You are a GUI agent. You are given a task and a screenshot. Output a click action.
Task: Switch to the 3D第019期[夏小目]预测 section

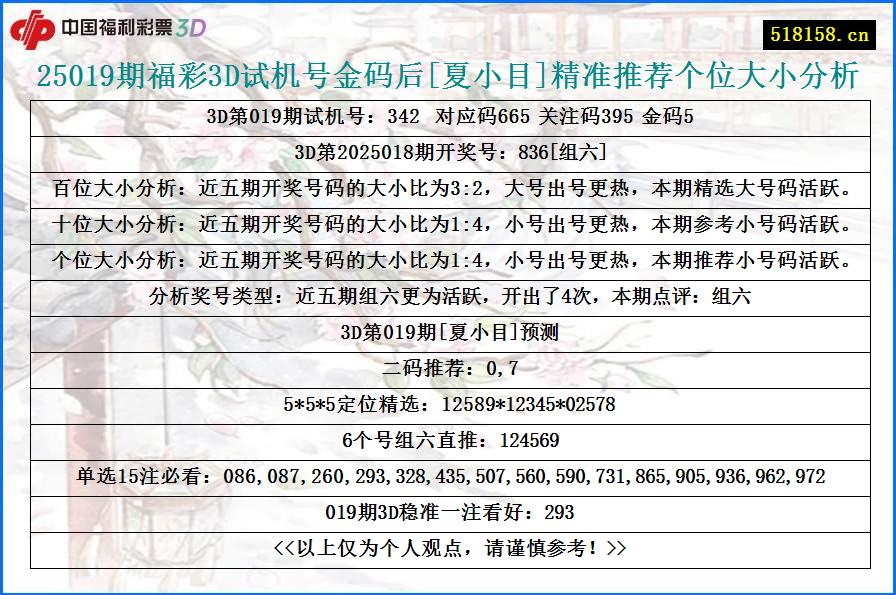448,331
